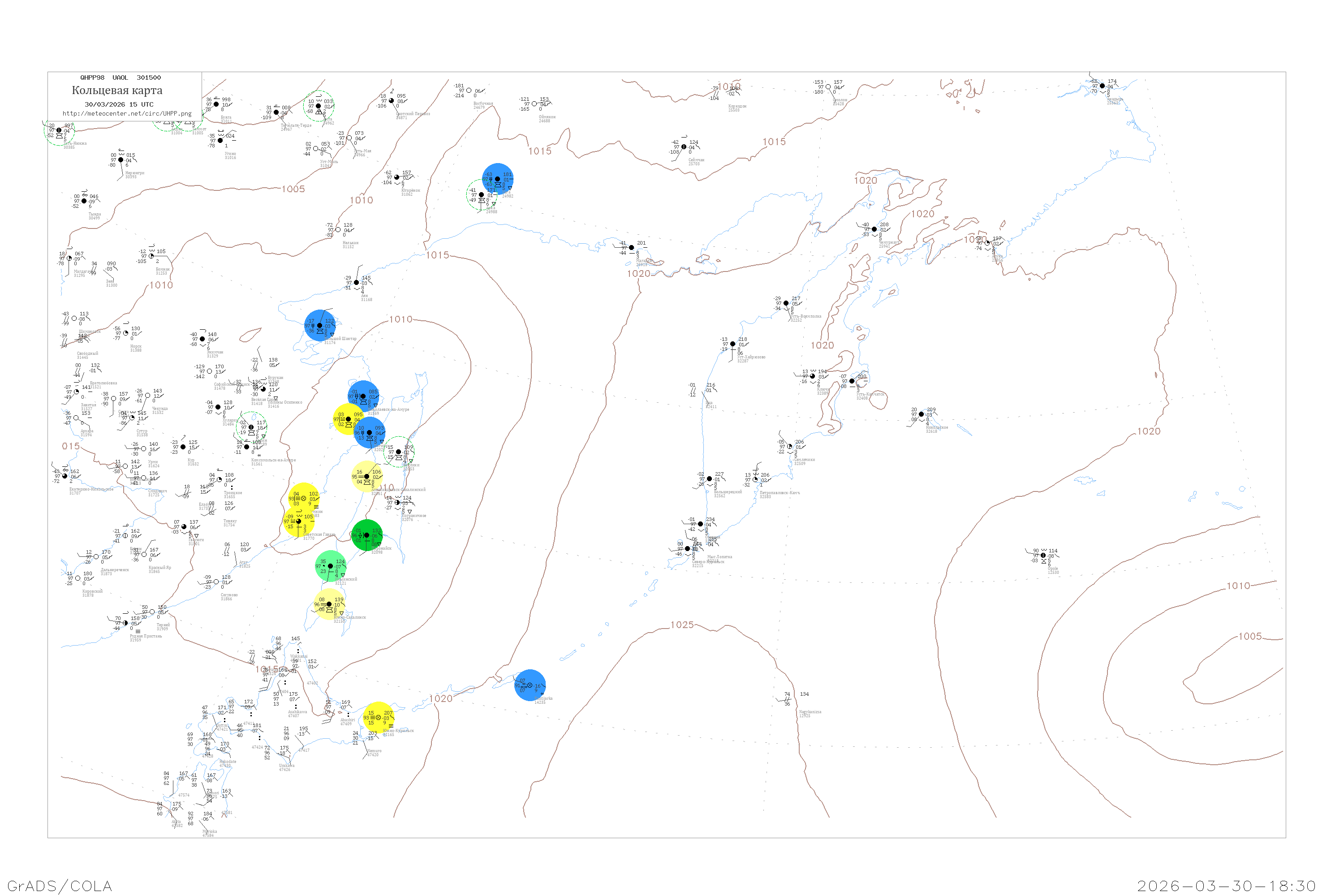Click the dashed green circle around Ноглики

399,452
